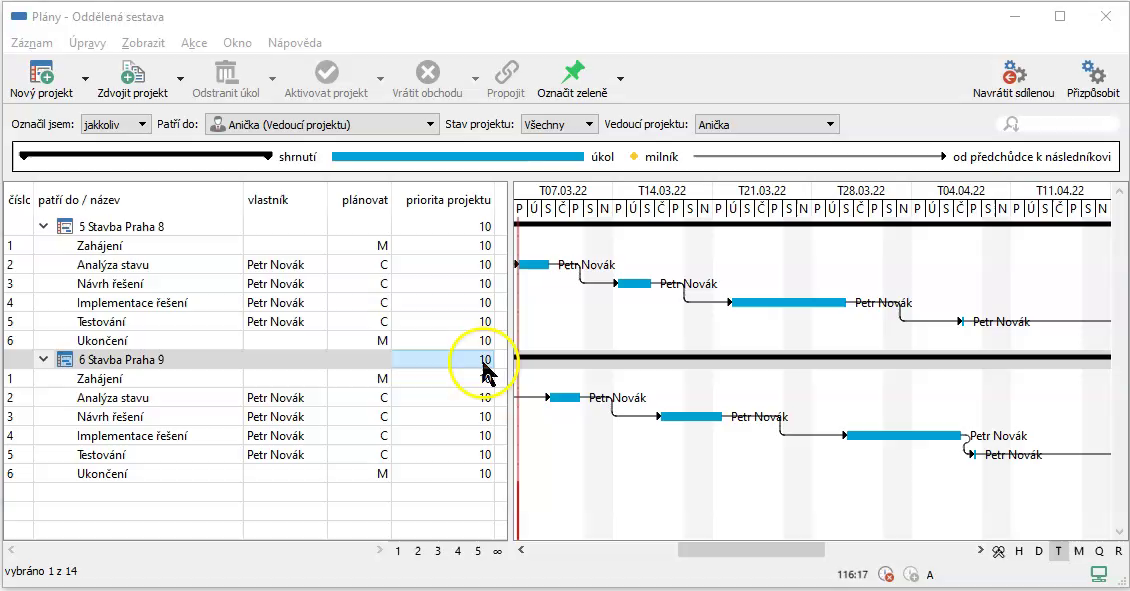Open the Zobrazit menu
This screenshot has width=1130, height=591.
click(x=143, y=43)
